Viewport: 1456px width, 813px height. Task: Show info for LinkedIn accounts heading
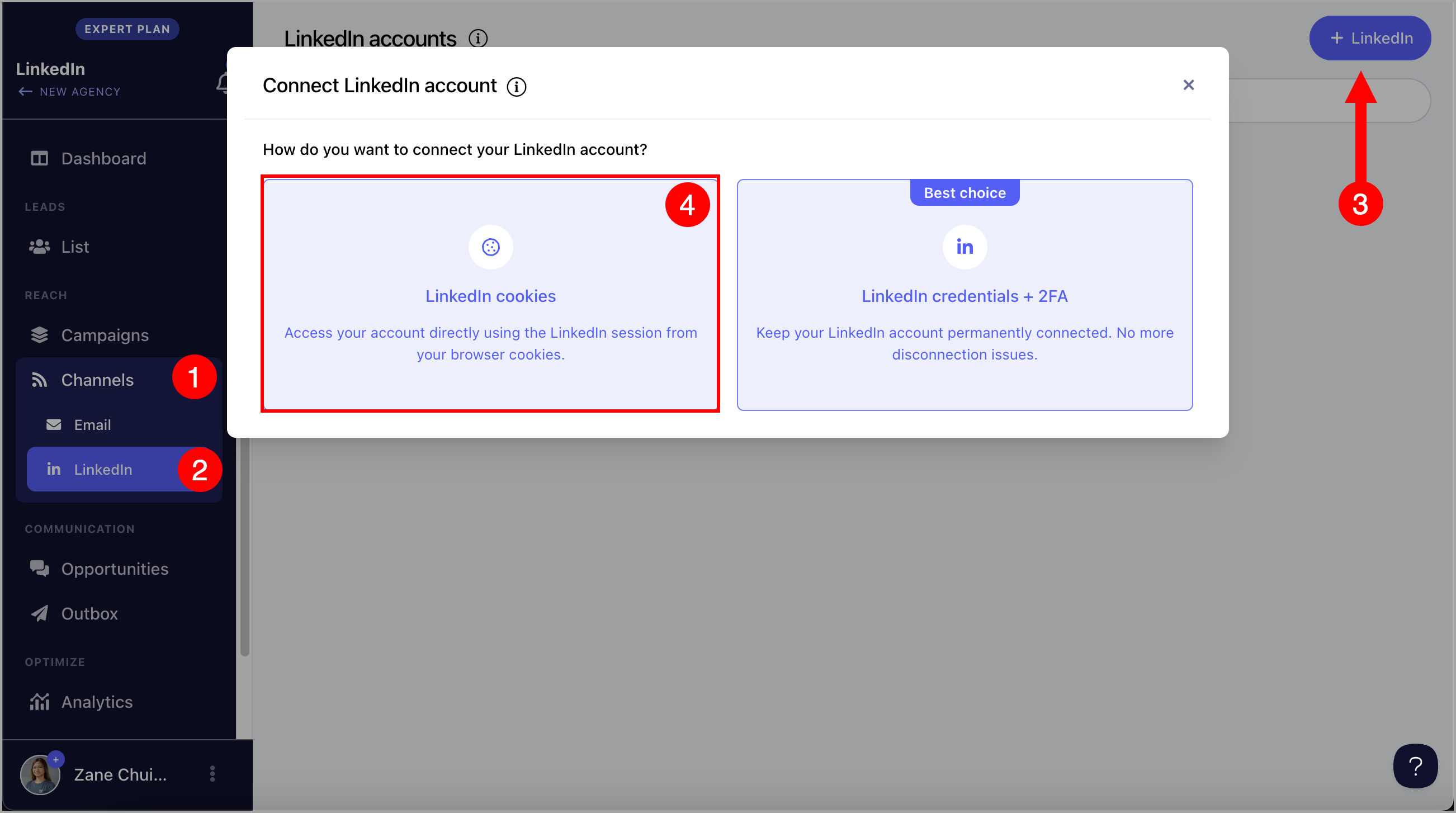tap(478, 39)
